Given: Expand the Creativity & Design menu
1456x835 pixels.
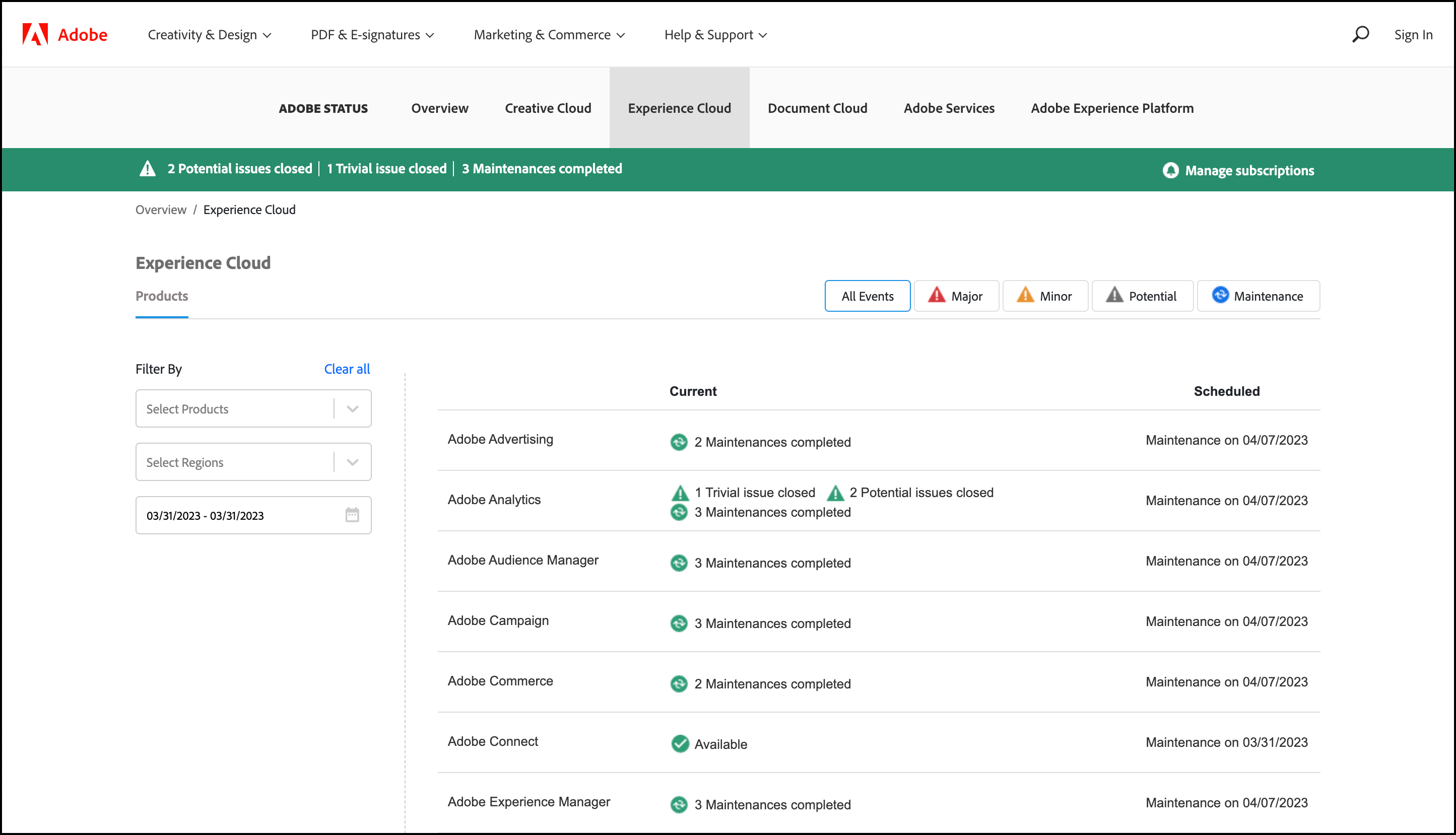Looking at the screenshot, I should (210, 35).
